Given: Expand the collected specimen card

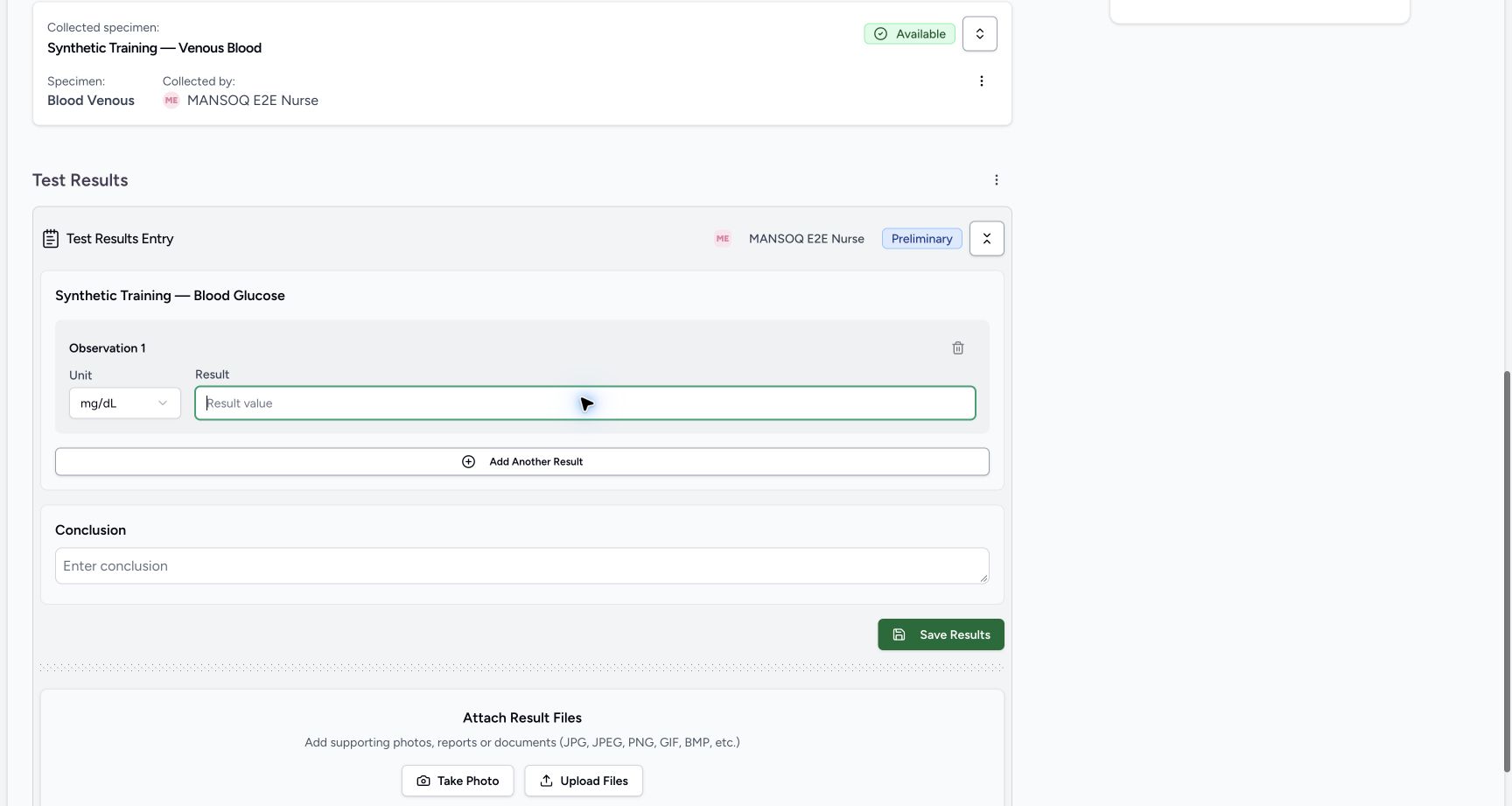Looking at the screenshot, I should [x=979, y=34].
